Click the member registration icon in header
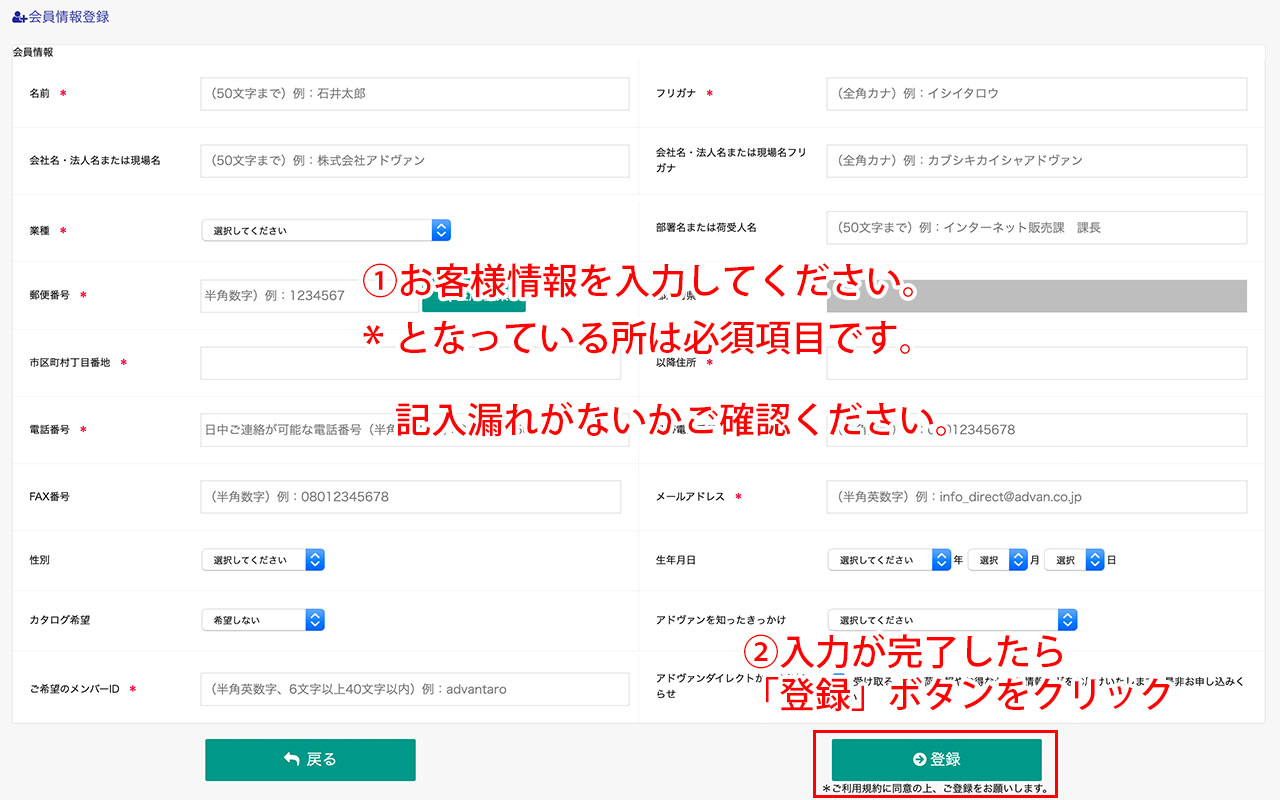Image resolution: width=1280 pixels, height=800 pixels. 19,17
